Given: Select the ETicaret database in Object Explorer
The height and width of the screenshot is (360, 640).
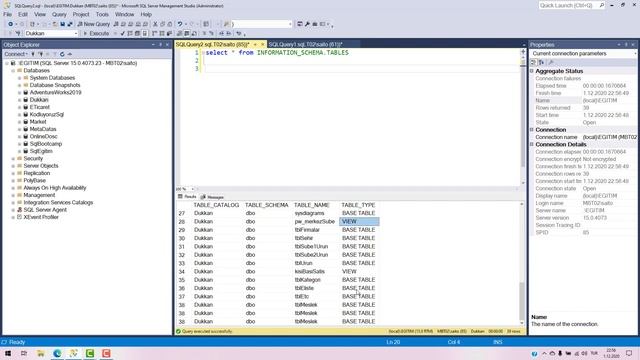Looking at the screenshot, I should point(40,107).
